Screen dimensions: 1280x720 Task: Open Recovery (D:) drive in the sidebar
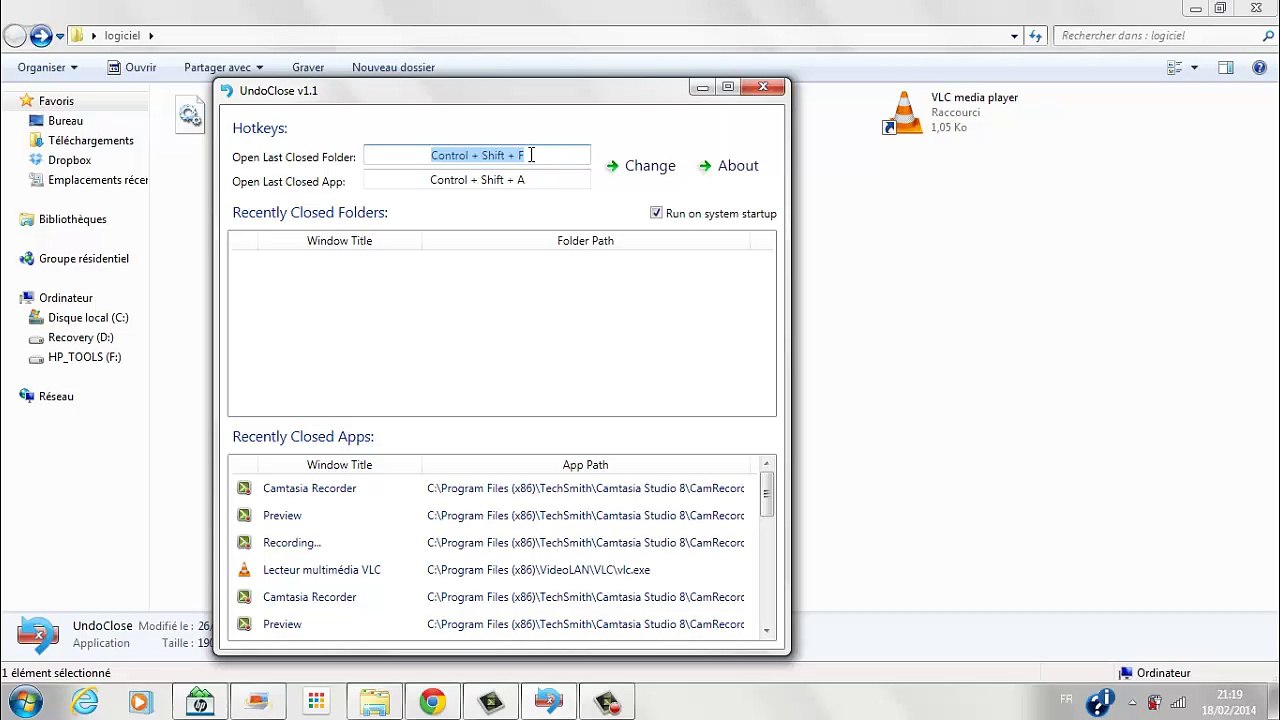coord(80,338)
